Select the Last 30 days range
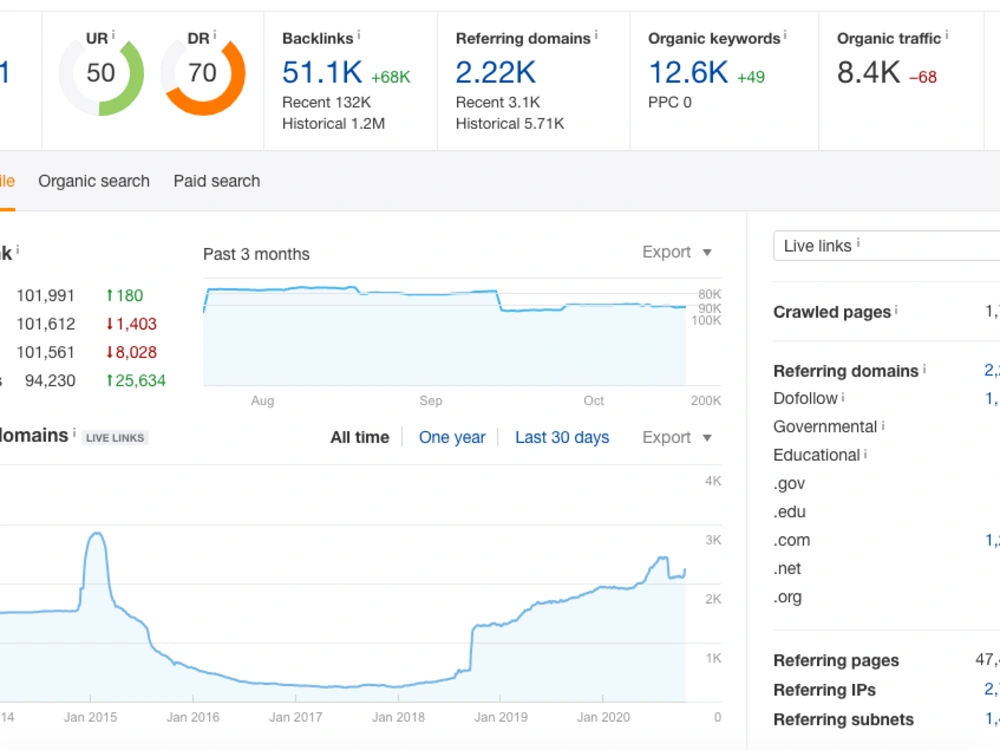 [x=562, y=438]
